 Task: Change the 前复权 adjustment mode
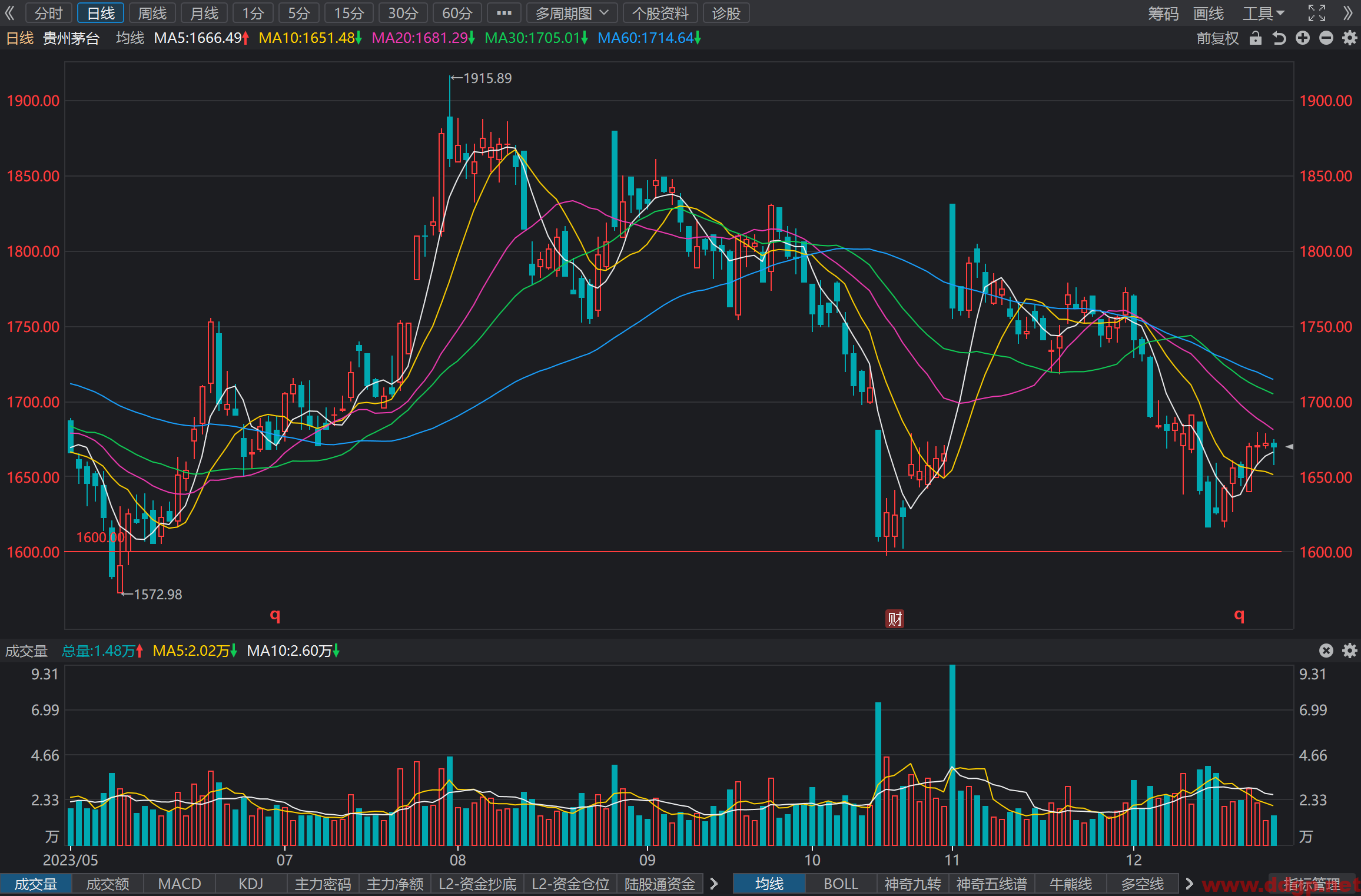[x=1217, y=38]
